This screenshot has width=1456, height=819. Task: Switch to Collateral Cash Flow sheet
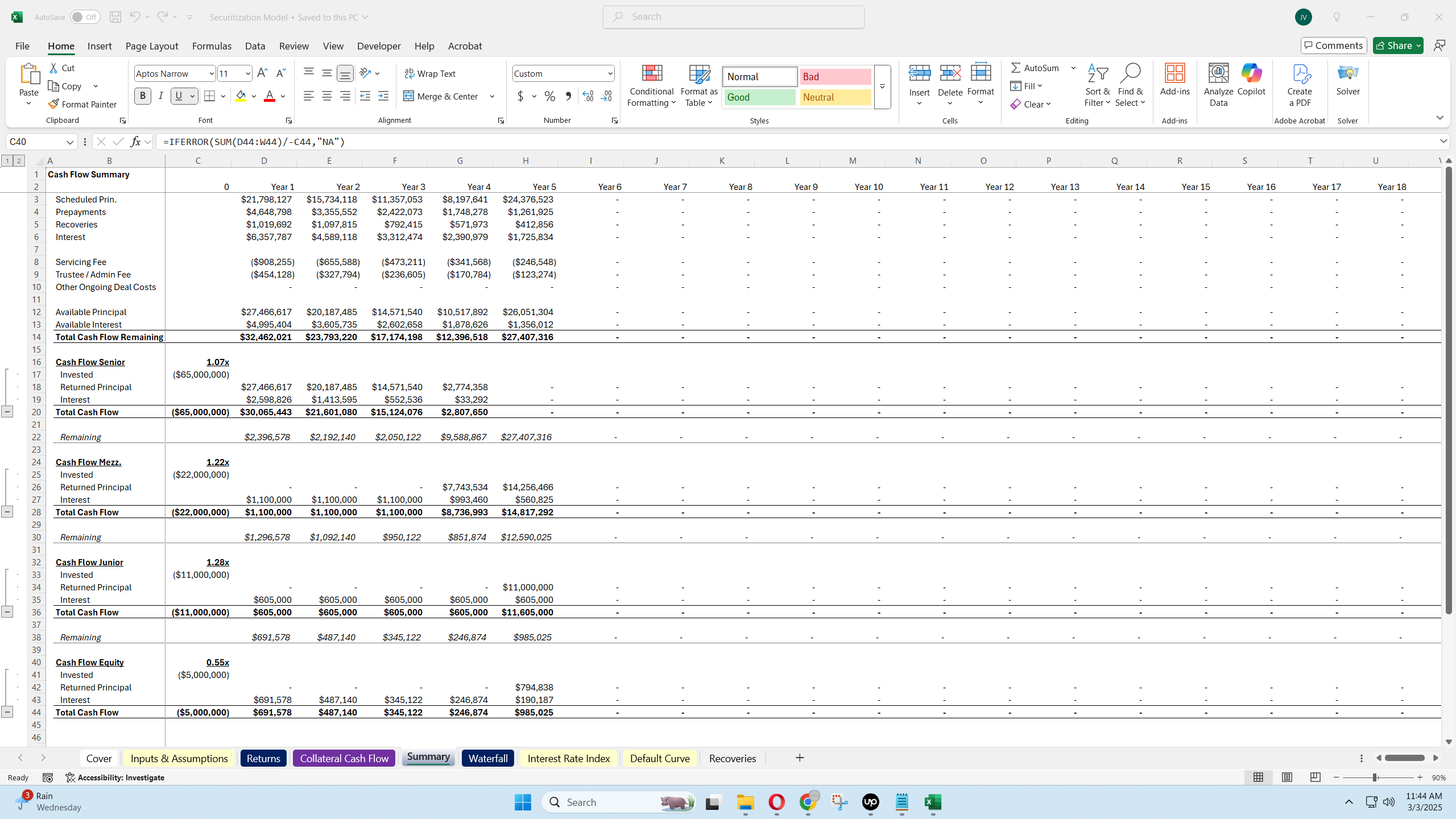(x=344, y=758)
